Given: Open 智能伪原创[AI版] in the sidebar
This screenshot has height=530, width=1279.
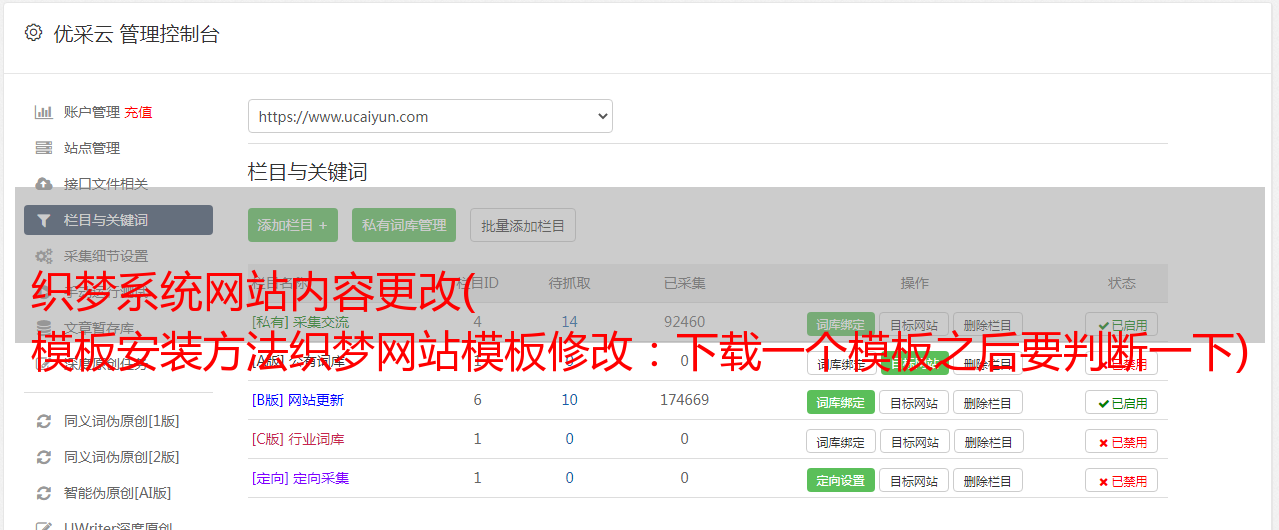Looking at the screenshot, I should tap(118, 493).
